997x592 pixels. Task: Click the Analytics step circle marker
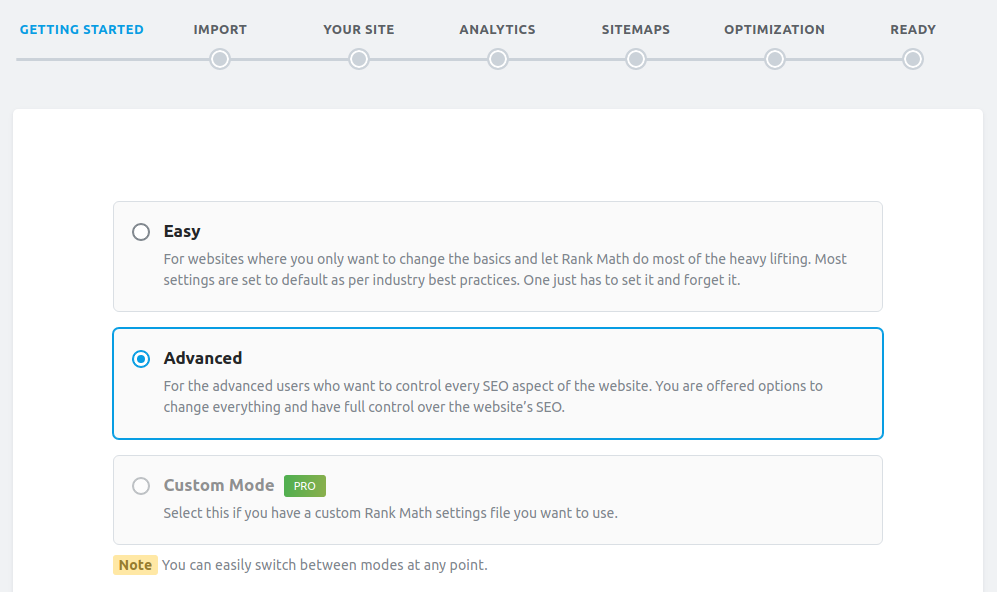pyautogui.click(x=498, y=59)
